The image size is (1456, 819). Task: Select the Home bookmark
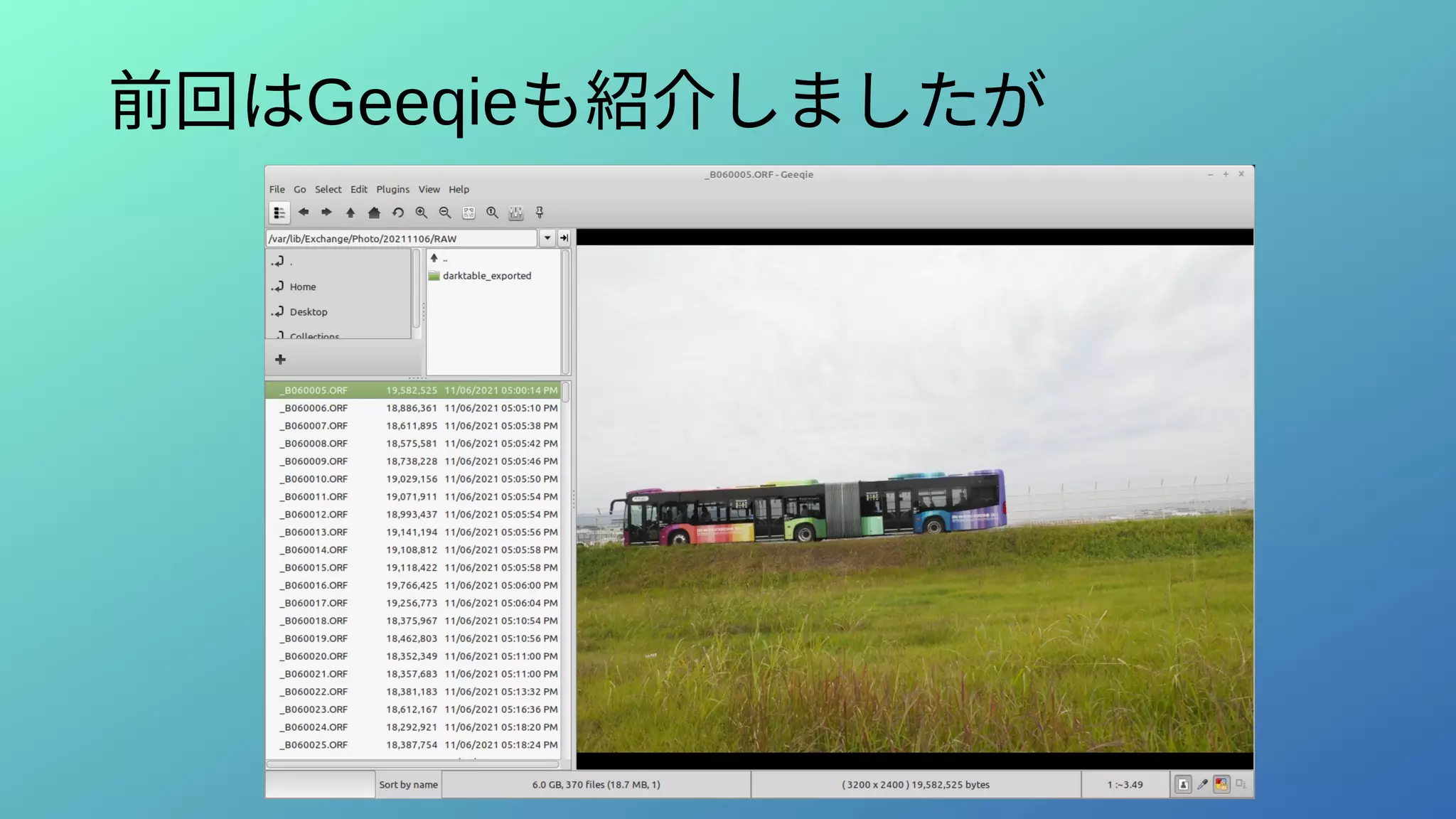tap(338, 287)
